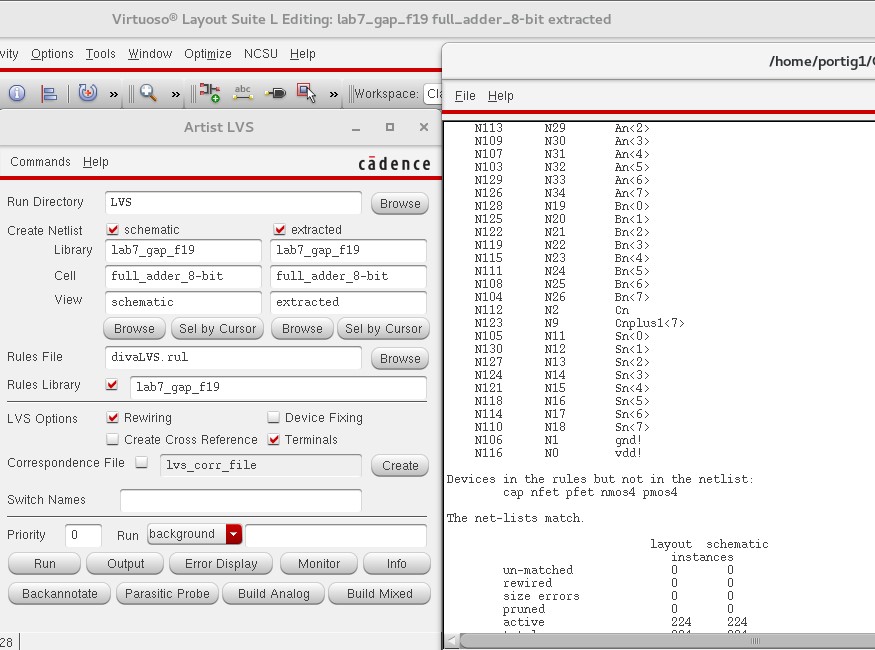Viewport: 875px width, 650px height.
Task: Uncheck the Rewiring LVS option
Action: tap(113, 418)
